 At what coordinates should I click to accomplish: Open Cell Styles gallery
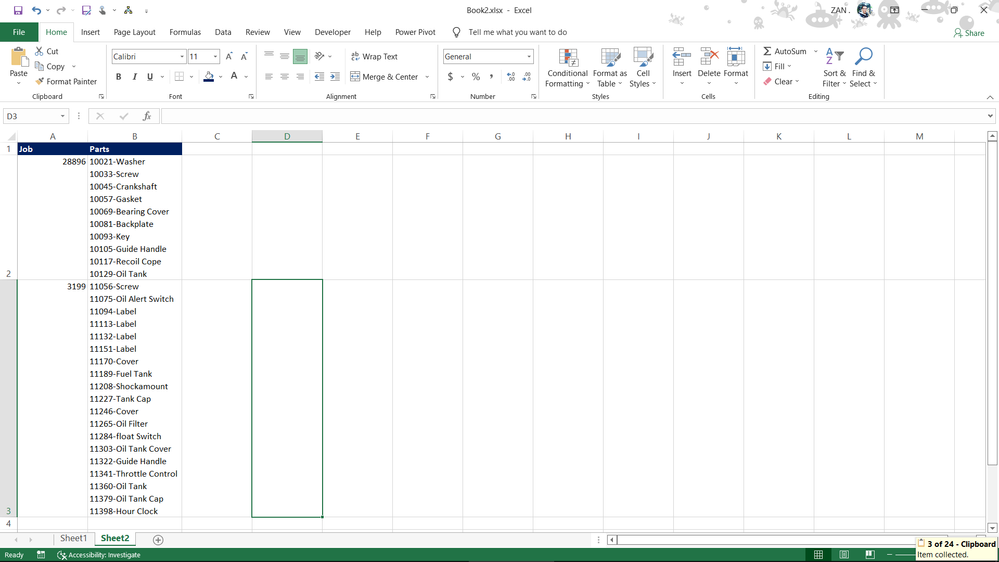[642, 68]
